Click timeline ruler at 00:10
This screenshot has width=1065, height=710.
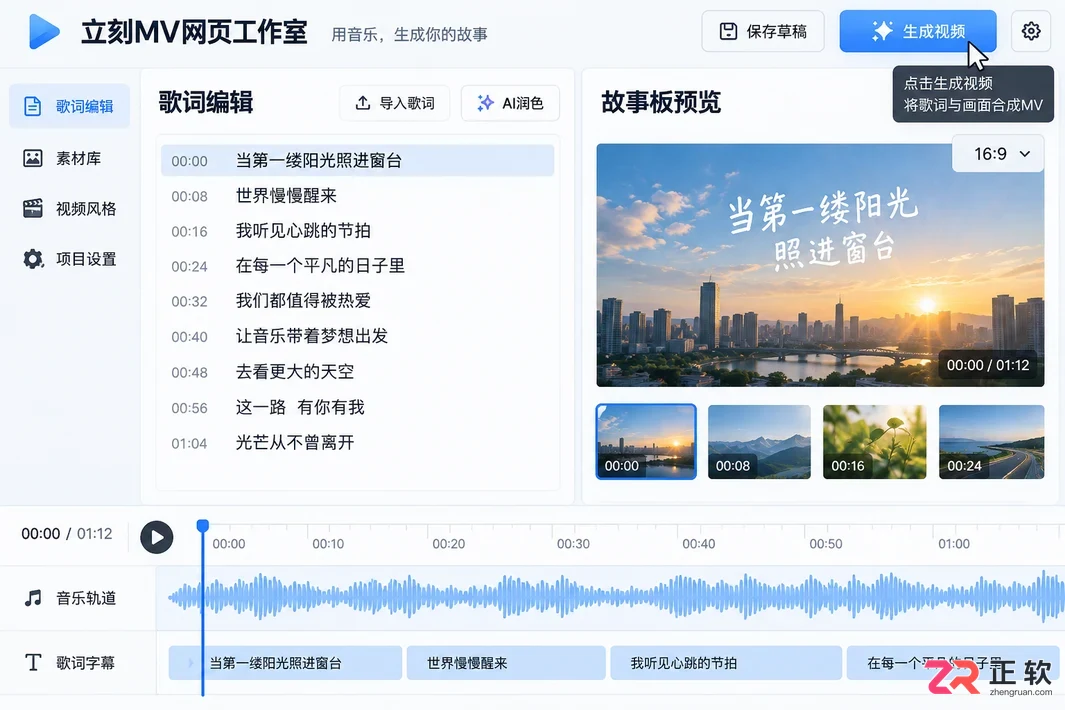(x=328, y=544)
